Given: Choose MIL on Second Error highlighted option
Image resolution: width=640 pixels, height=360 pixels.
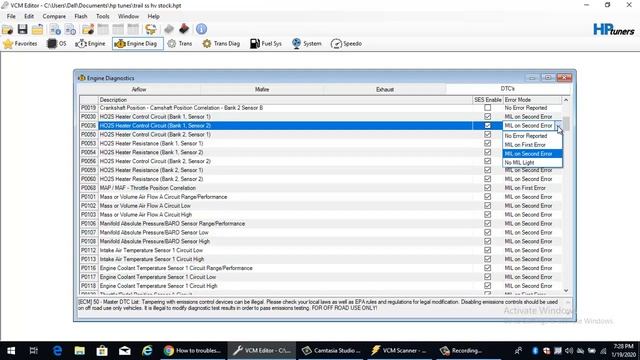Looking at the screenshot, I should 533,154.
